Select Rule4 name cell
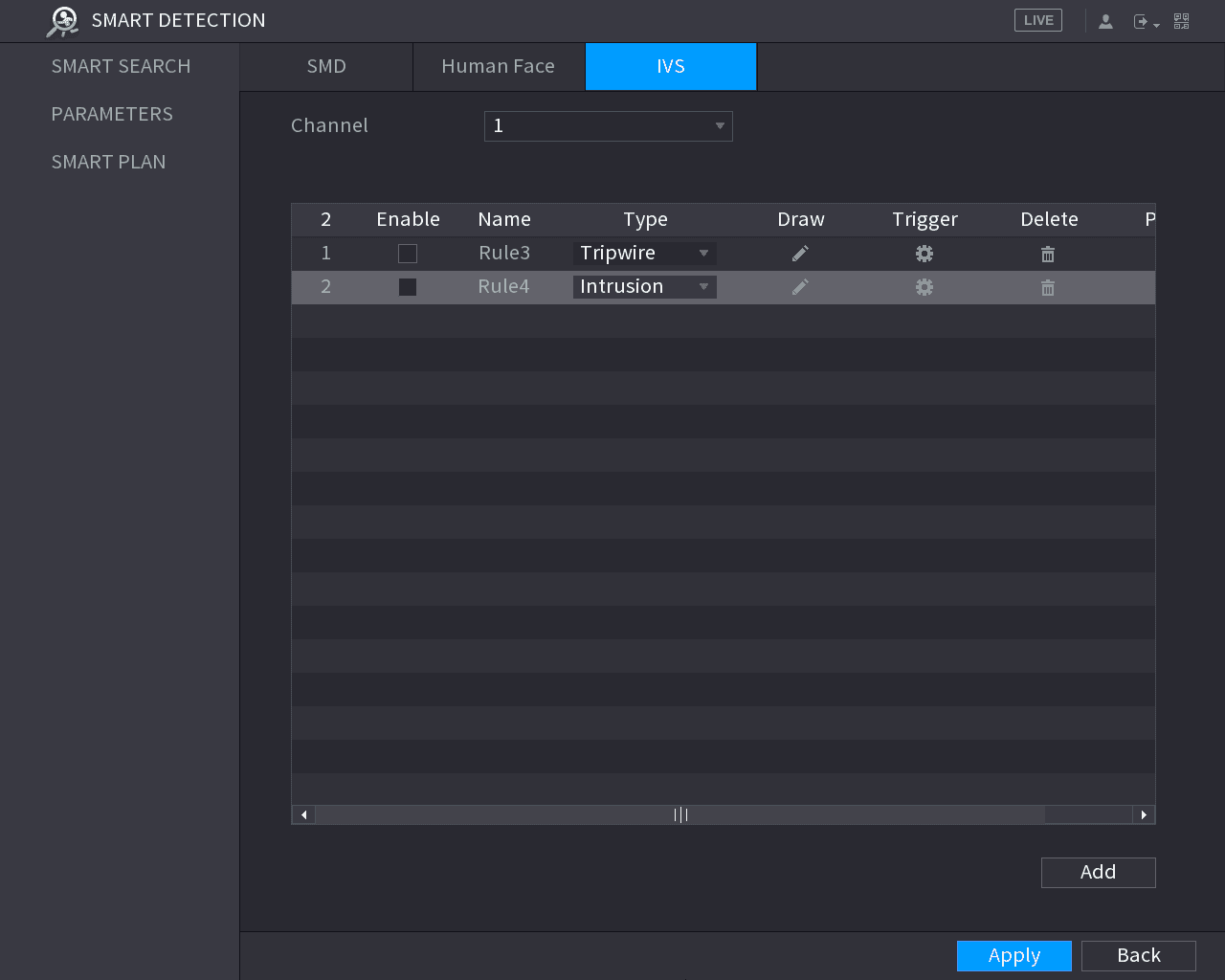Screen dimensions: 1225x980 (504, 287)
